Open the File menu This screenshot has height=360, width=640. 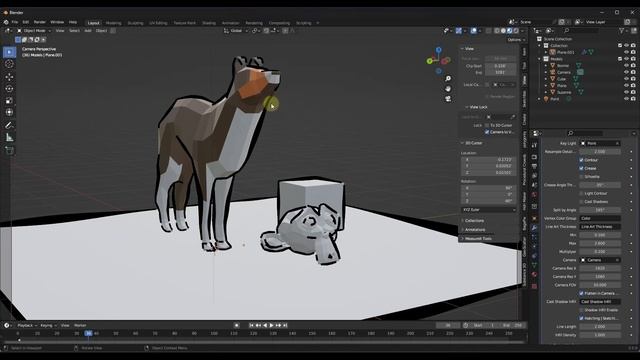tap(15, 22)
